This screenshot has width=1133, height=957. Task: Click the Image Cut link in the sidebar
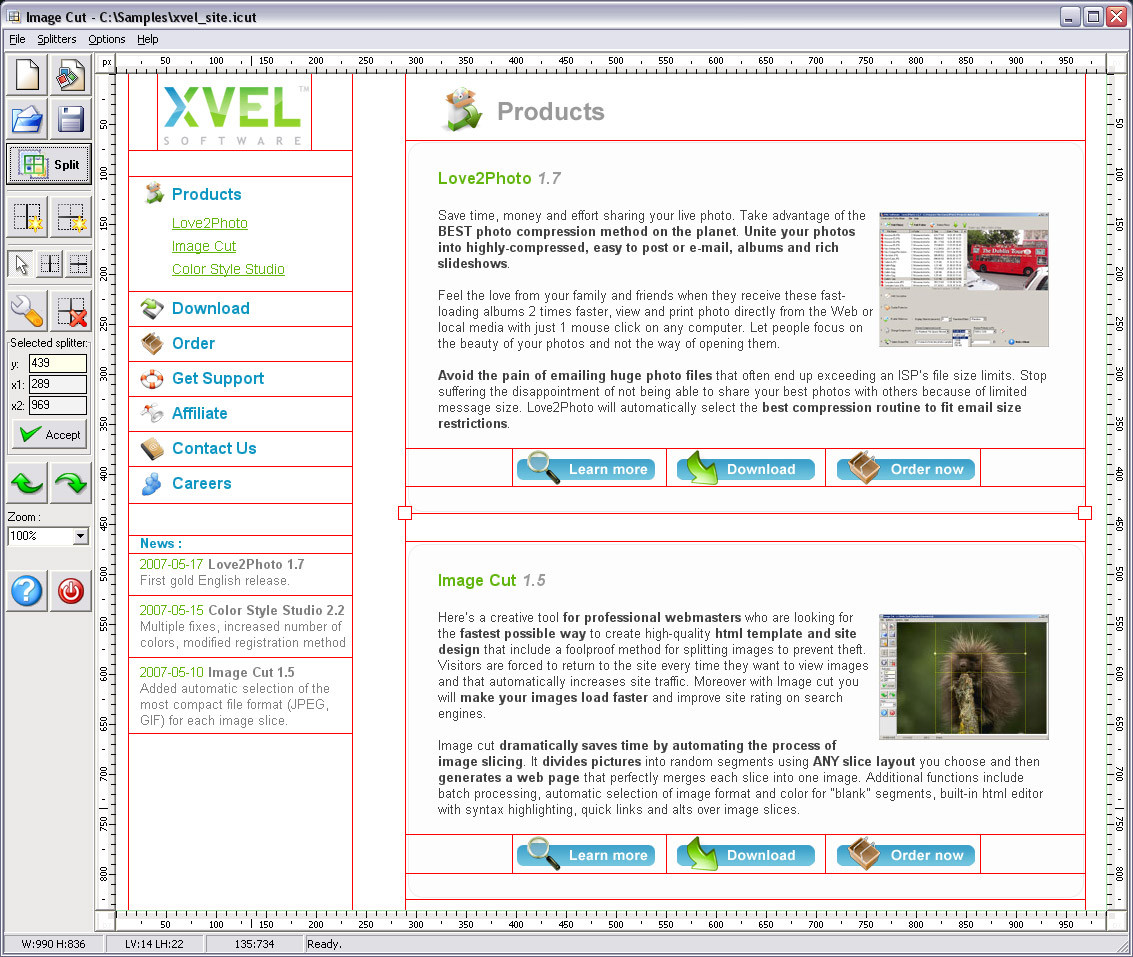tap(204, 246)
